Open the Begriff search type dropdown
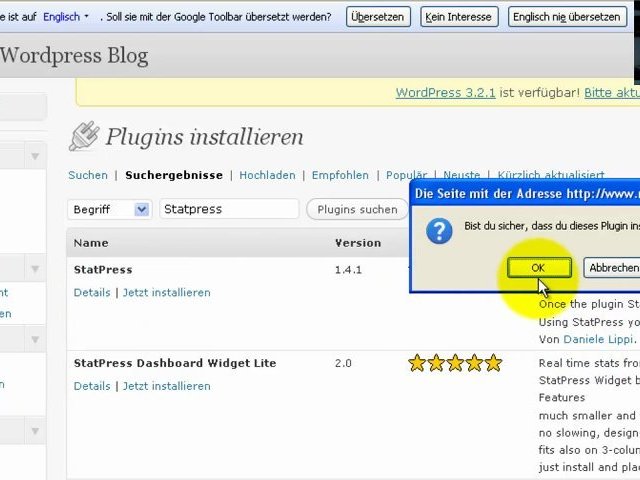This screenshot has height=480, width=640. (109, 209)
